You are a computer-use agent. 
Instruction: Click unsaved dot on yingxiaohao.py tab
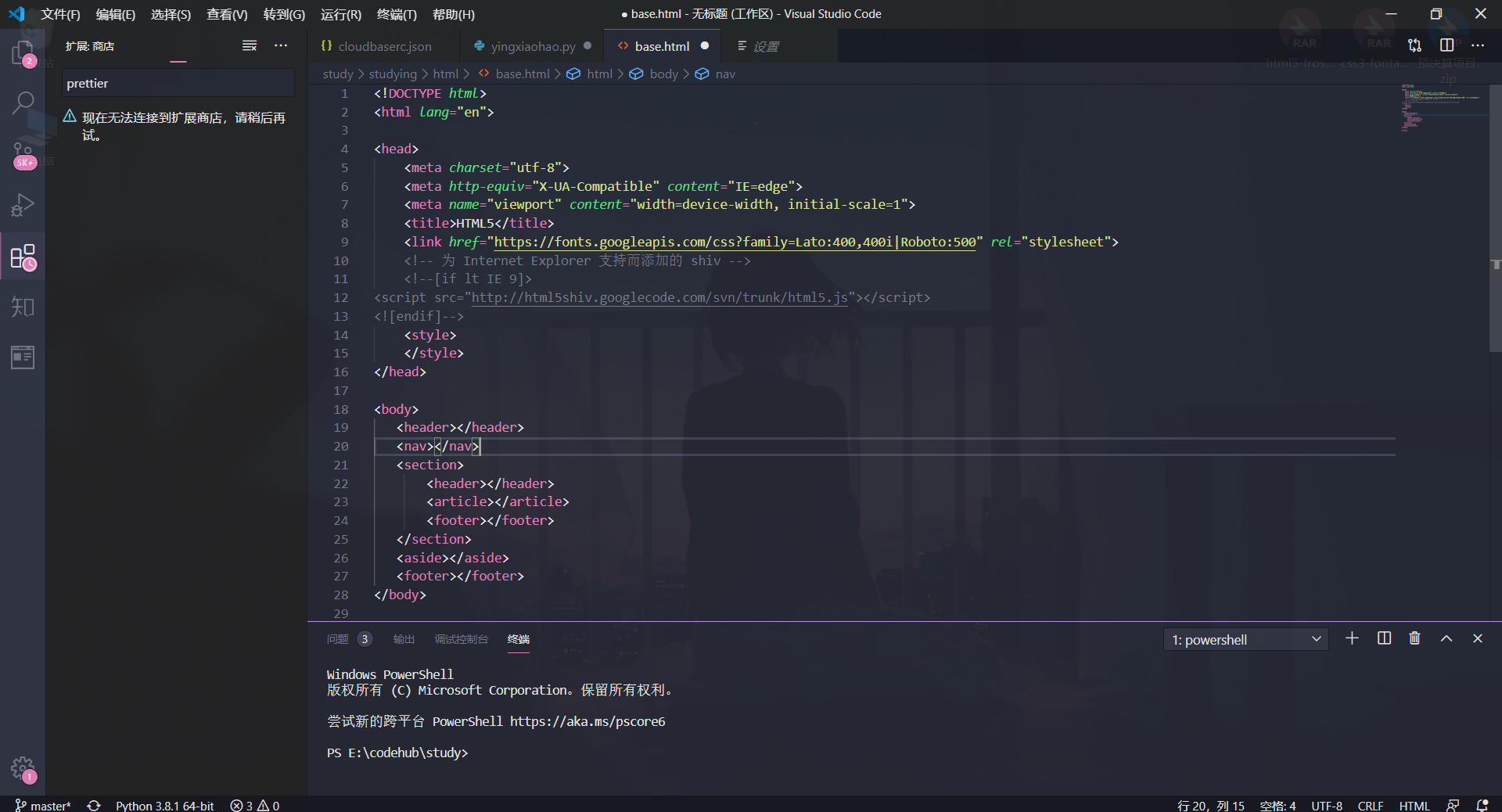[587, 45]
